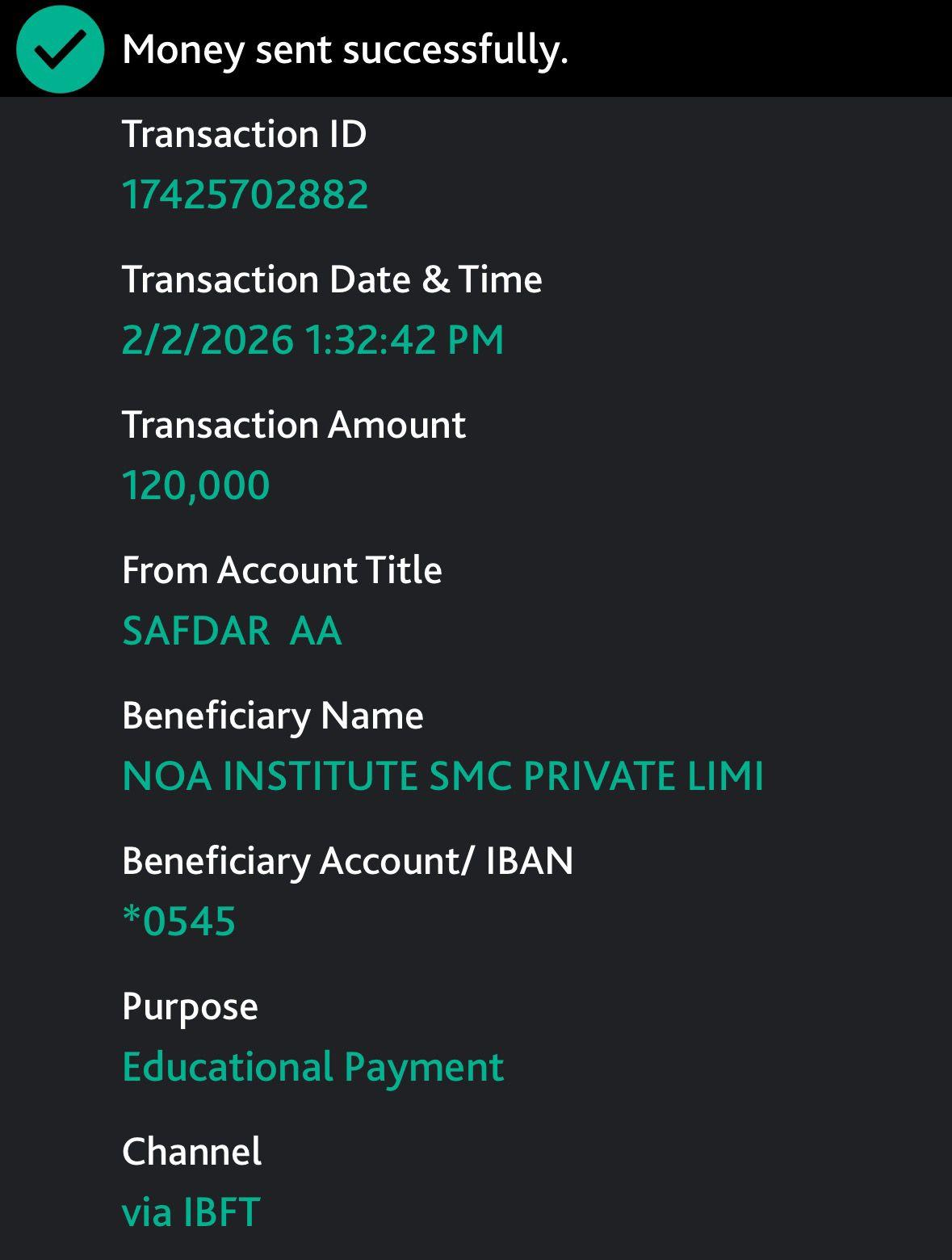Select the Beneficiary Account/ IBAN label
Screen dimensions: 952x1260
347,861
